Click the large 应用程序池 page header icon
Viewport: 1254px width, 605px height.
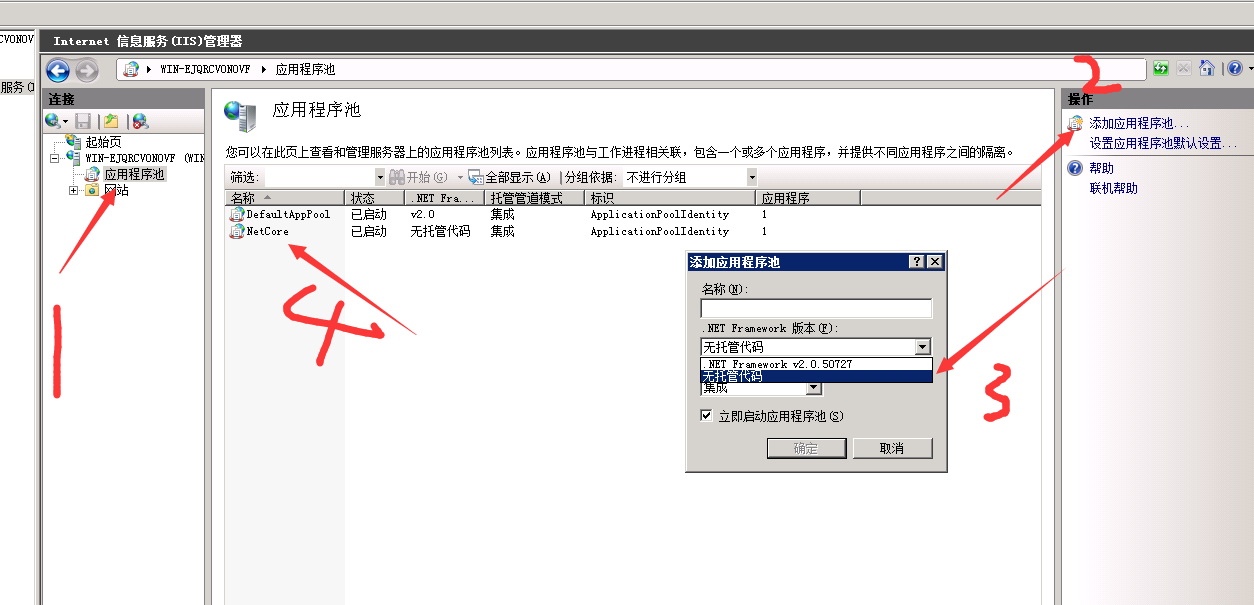click(240, 116)
